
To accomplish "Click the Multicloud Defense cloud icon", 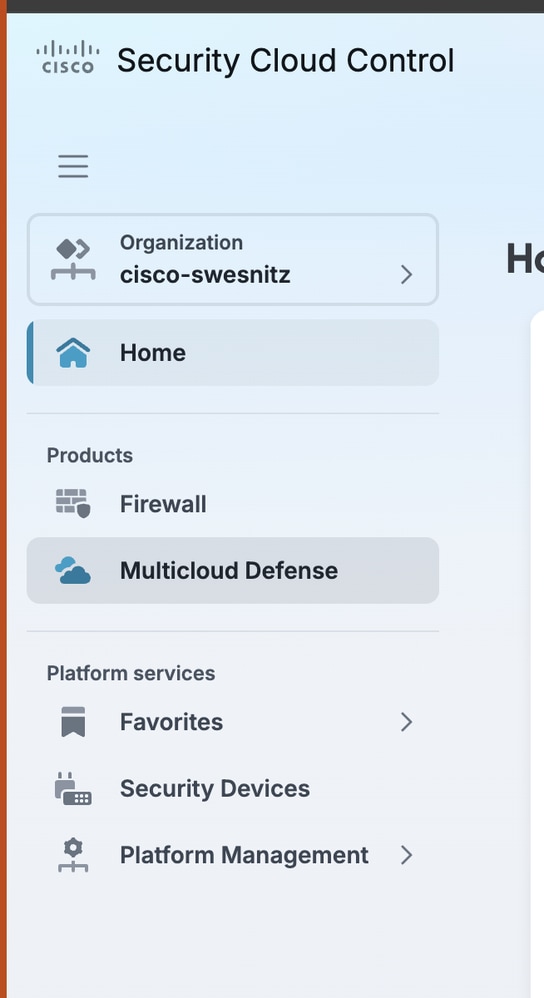I will tap(73, 570).
